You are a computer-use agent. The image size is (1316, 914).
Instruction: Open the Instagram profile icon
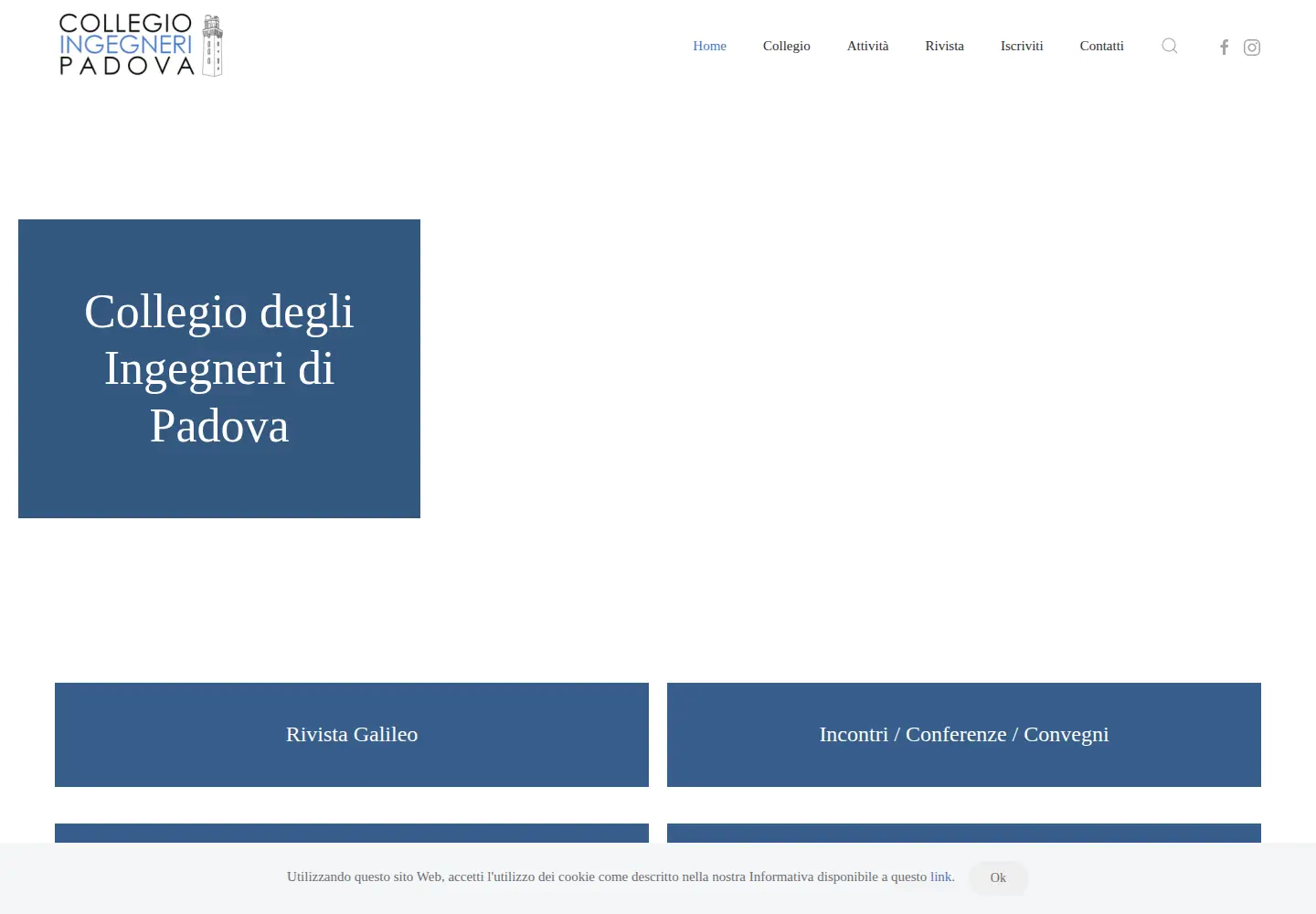pyautogui.click(x=1252, y=48)
